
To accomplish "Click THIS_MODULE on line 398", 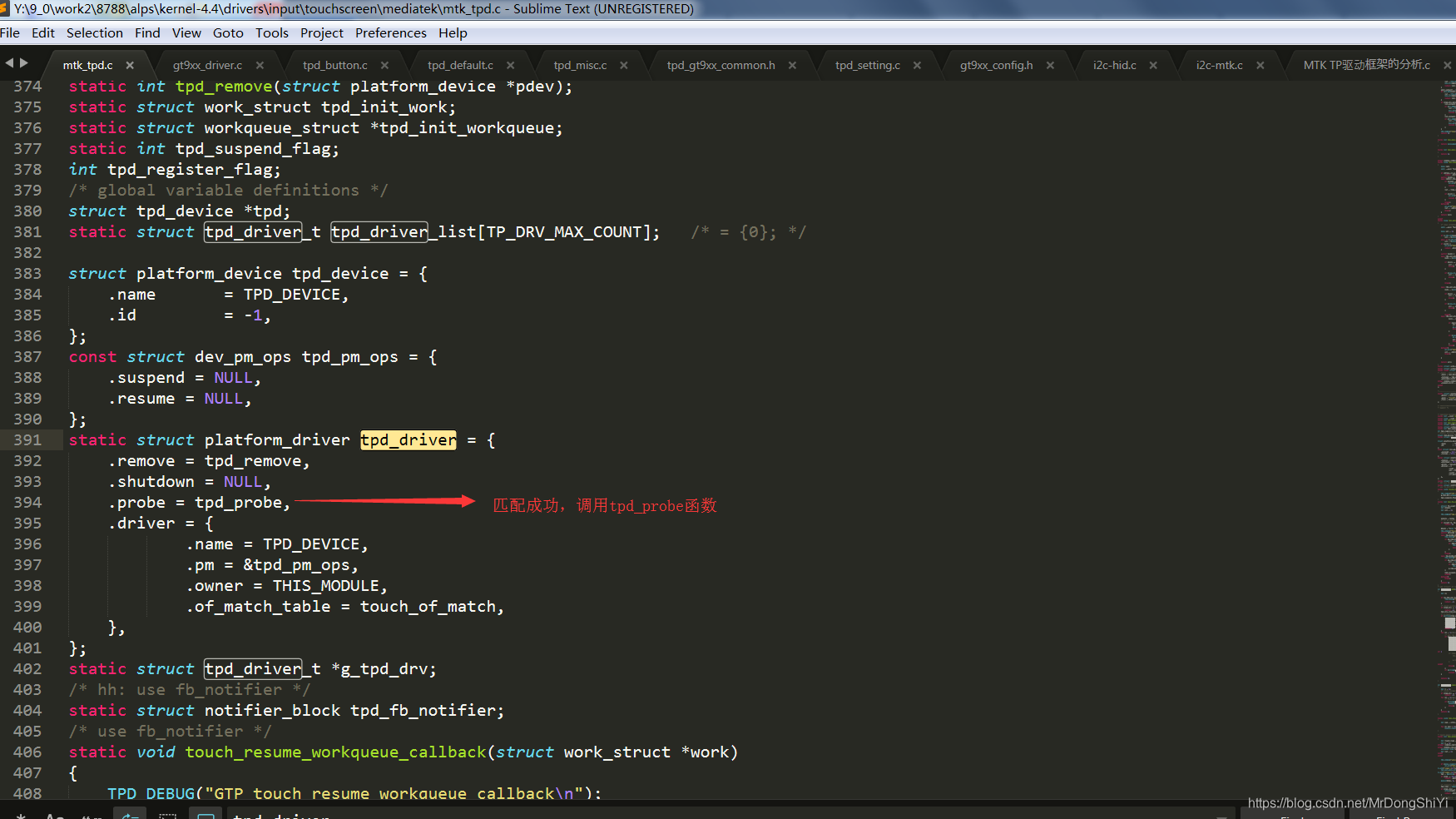I will click(x=326, y=586).
